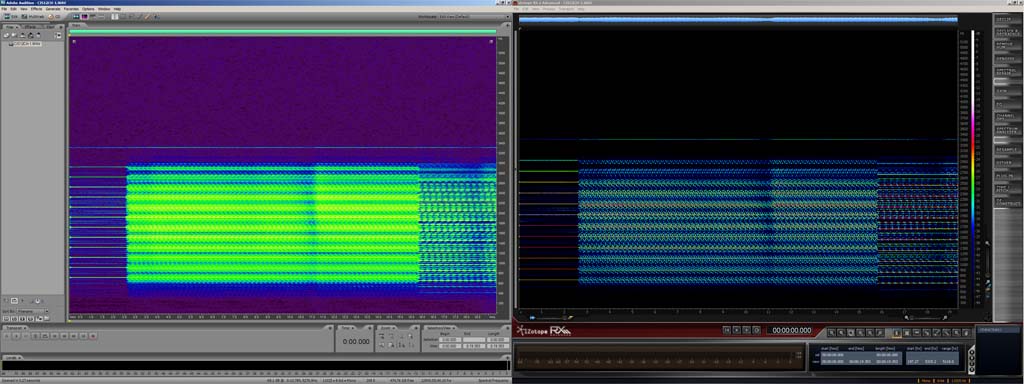Select the audio file in the Files list
This screenshot has height=384, width=1024.
click(26, 44)
